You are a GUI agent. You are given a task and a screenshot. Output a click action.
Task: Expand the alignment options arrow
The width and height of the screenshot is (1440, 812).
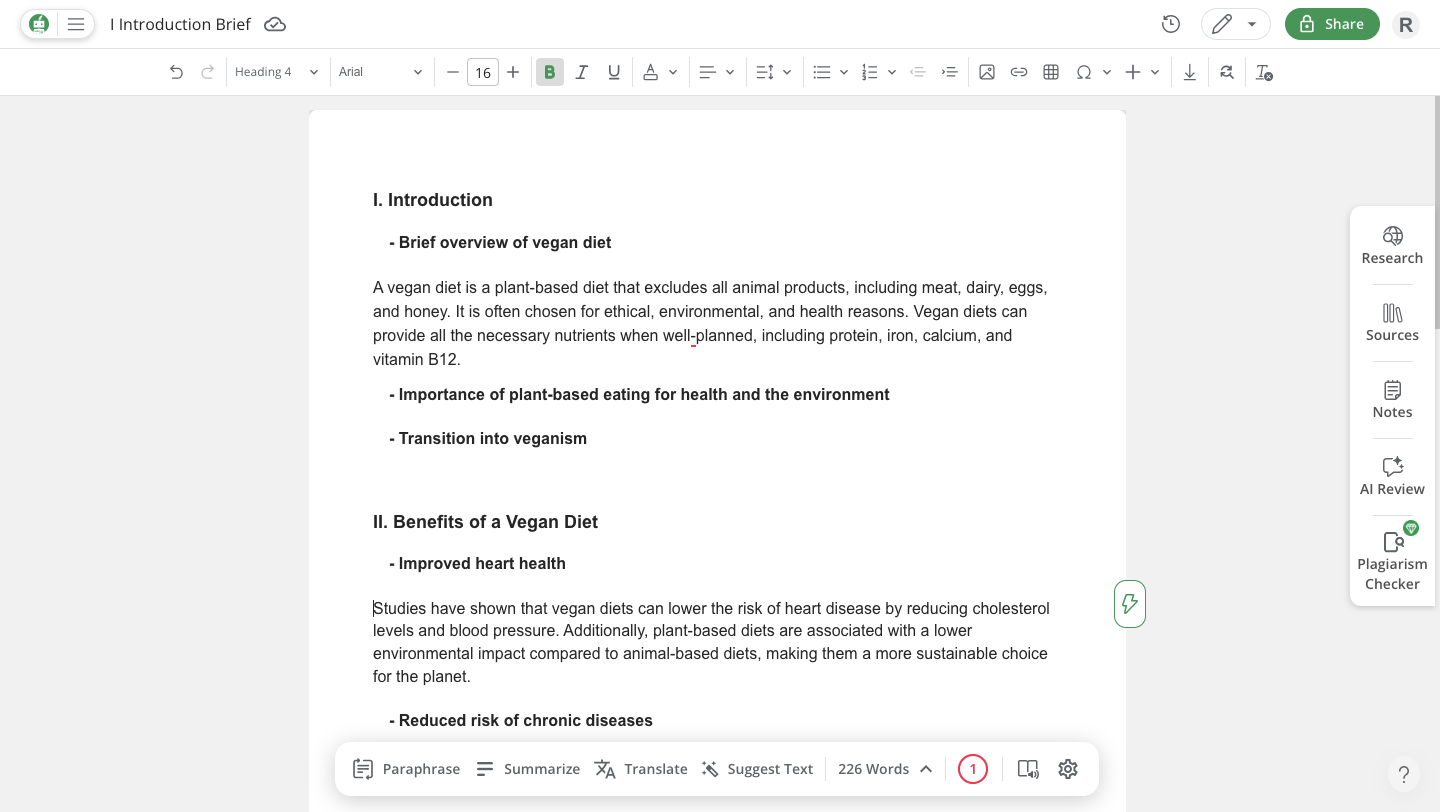[730, 72]
